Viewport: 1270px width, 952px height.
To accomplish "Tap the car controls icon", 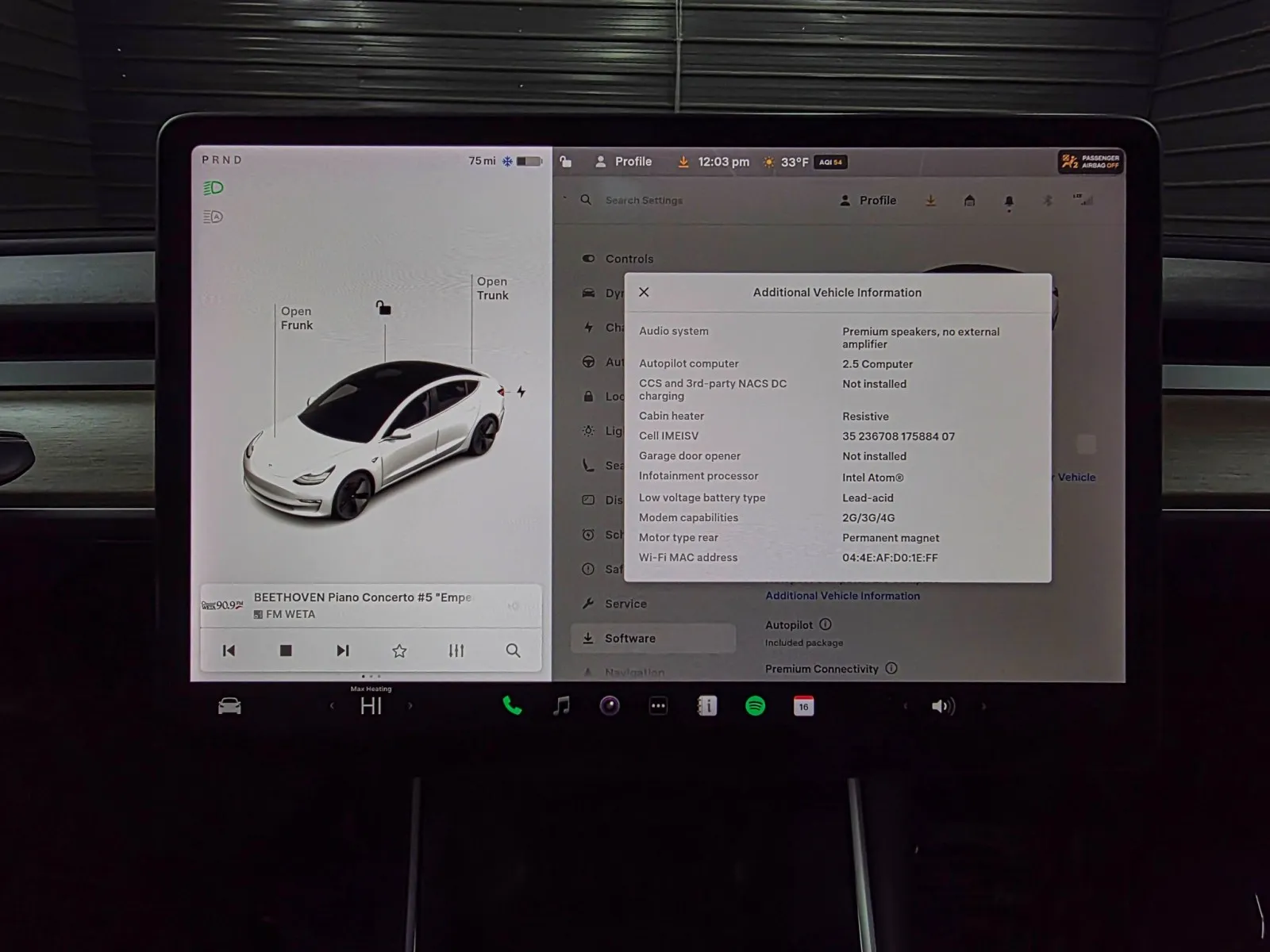I will coord(229,706).
